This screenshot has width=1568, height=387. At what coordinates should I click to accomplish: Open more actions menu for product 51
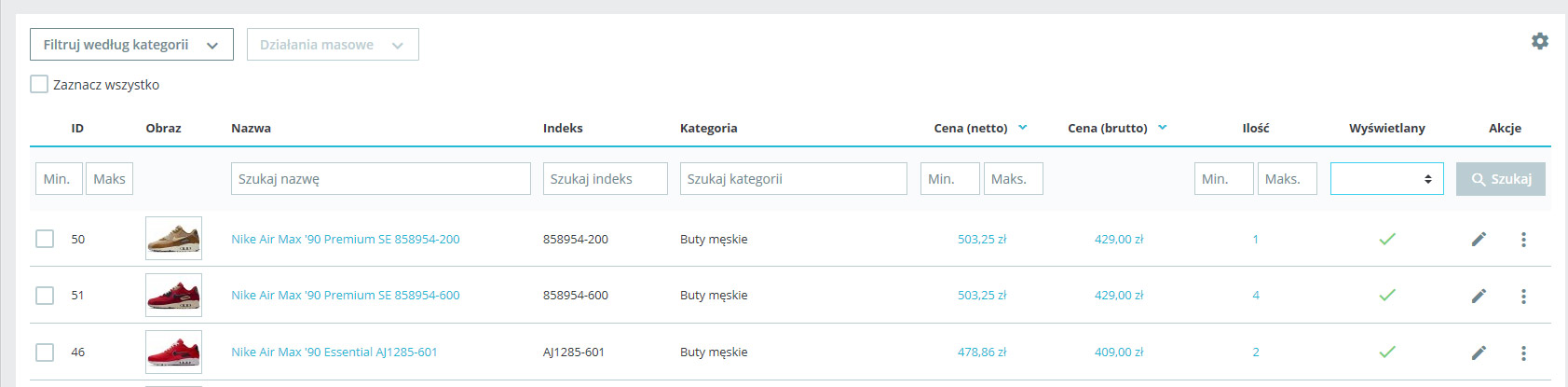point(1523,296)
